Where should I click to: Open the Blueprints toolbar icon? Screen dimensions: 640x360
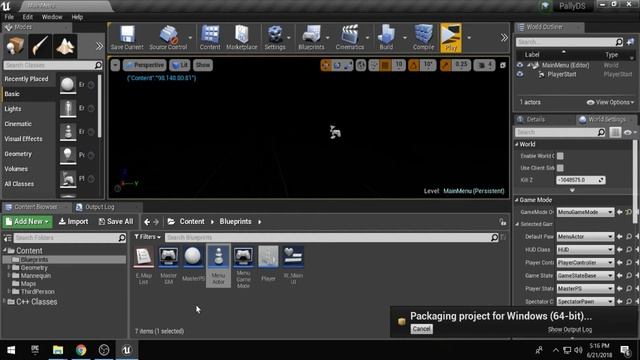[x=311, y=38]
